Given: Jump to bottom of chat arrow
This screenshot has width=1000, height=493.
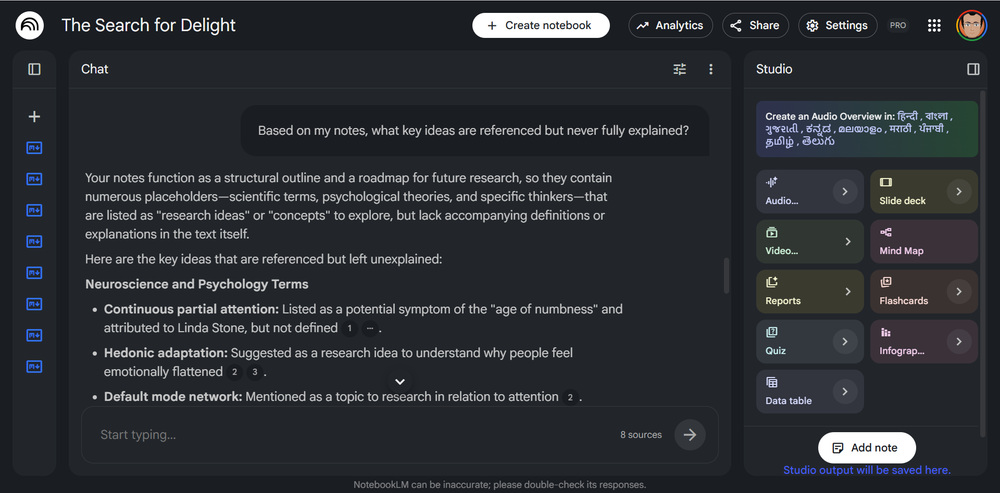Looking at the screenshot, I should point(400,381).
